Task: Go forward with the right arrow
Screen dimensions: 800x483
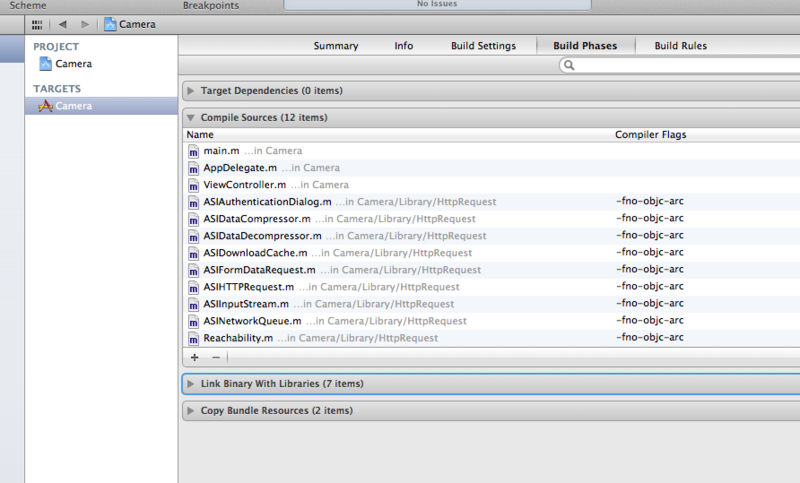Action: point(85,24)
